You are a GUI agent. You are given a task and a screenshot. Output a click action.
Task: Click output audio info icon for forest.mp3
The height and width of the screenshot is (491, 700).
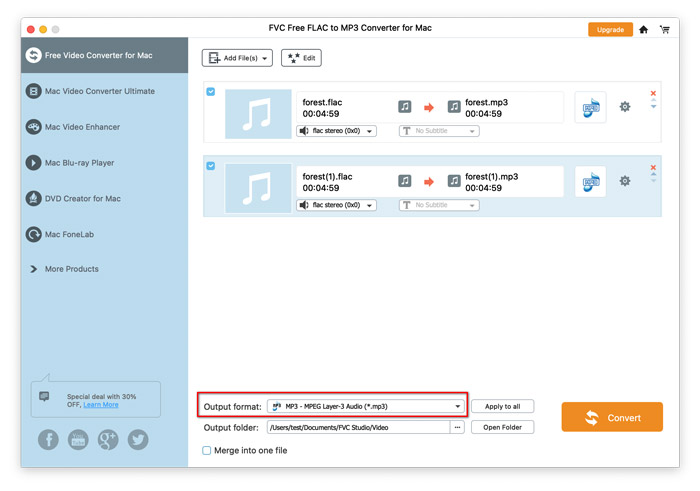(454, 107)
